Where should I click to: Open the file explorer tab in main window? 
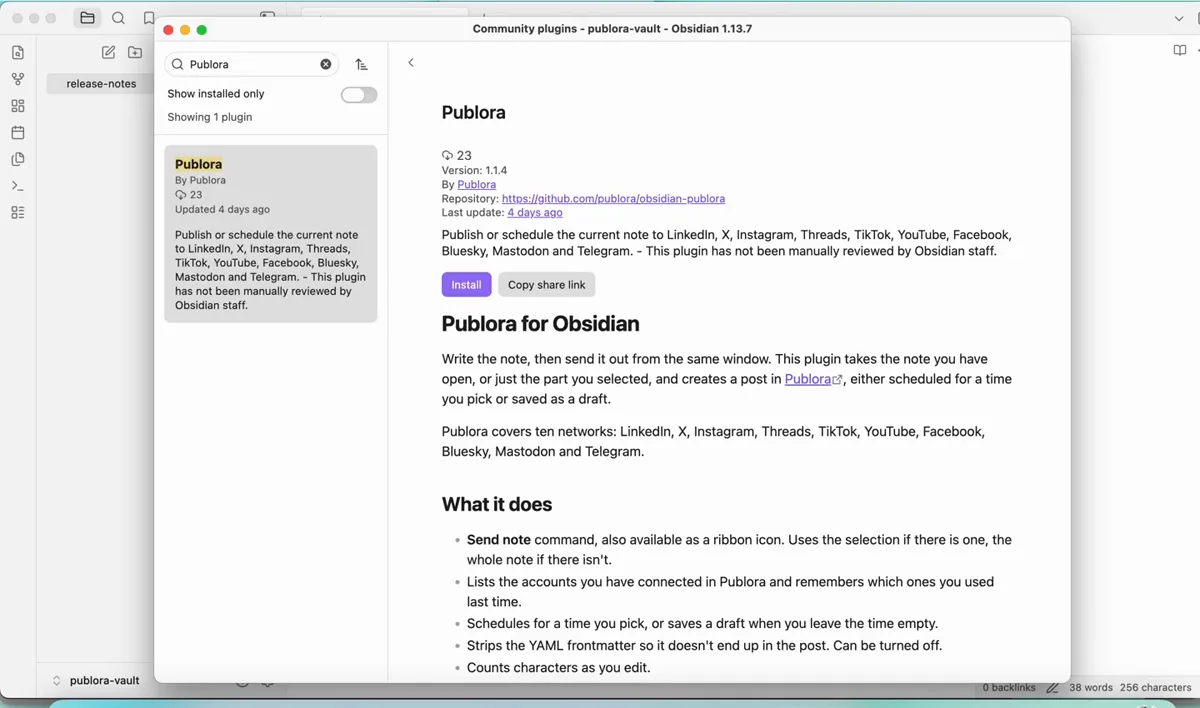tap(88, 18)
